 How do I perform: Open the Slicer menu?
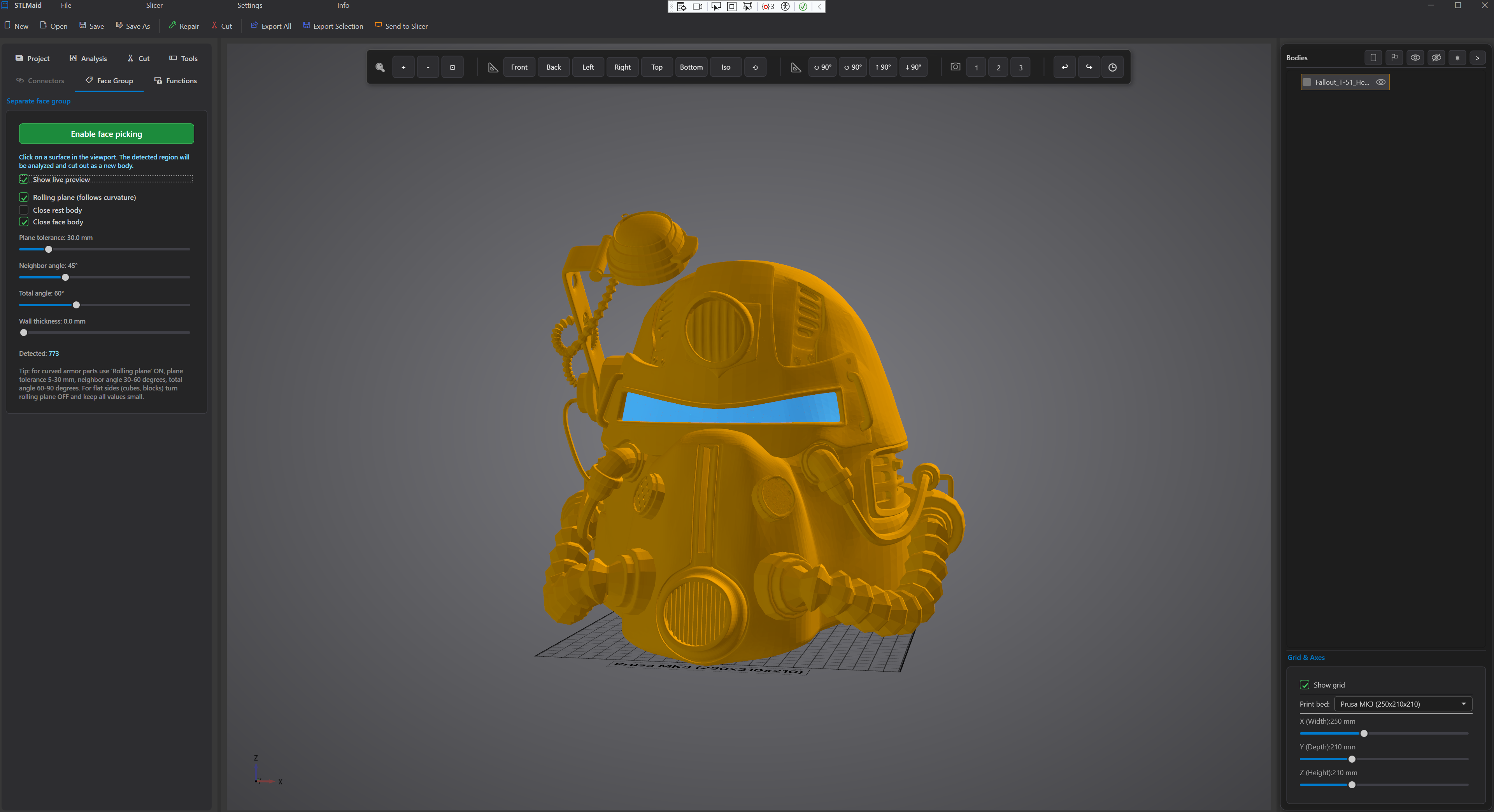(x=154, y=5)
